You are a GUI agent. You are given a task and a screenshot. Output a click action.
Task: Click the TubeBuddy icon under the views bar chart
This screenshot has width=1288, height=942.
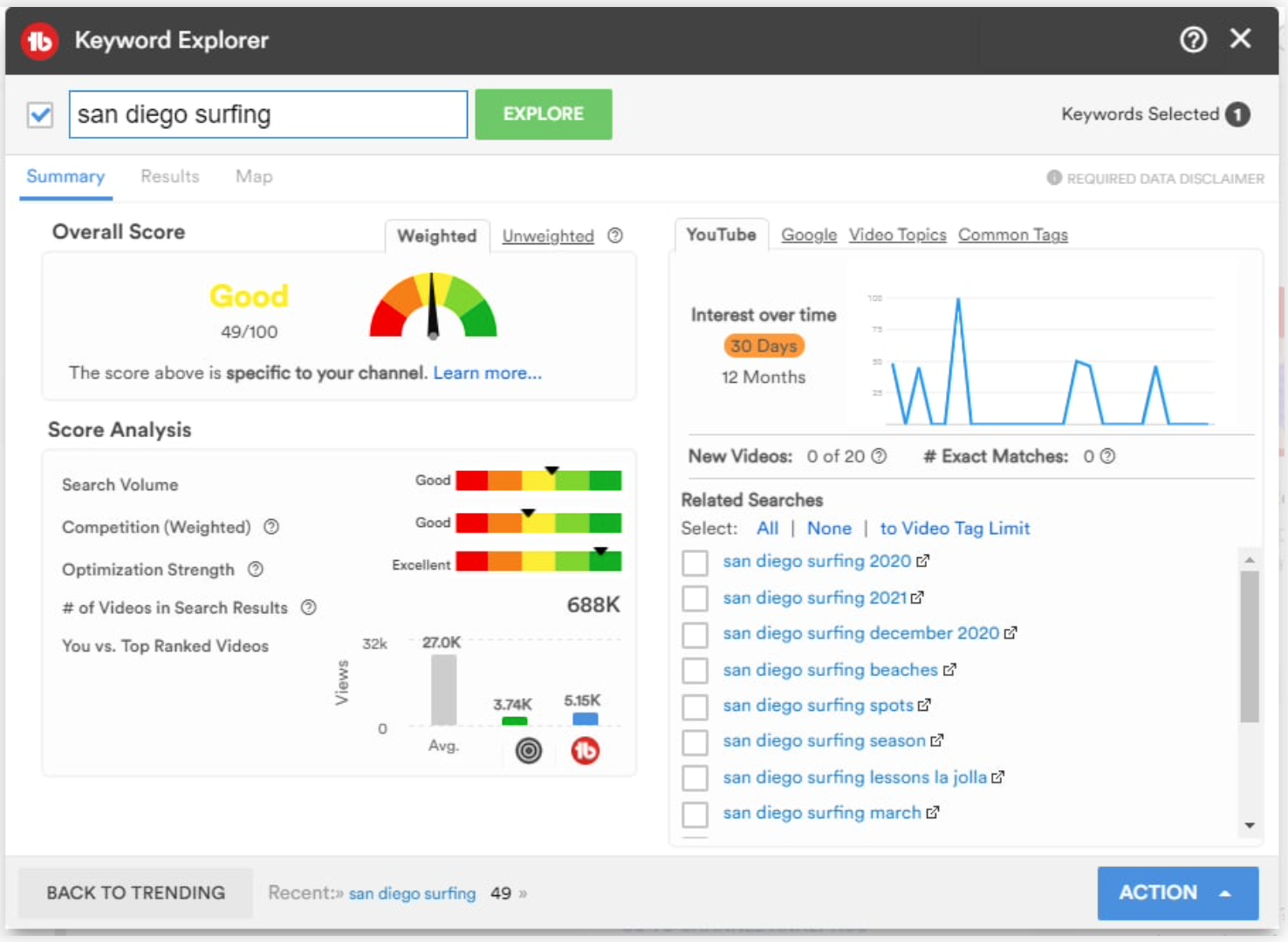pos(586,750)
